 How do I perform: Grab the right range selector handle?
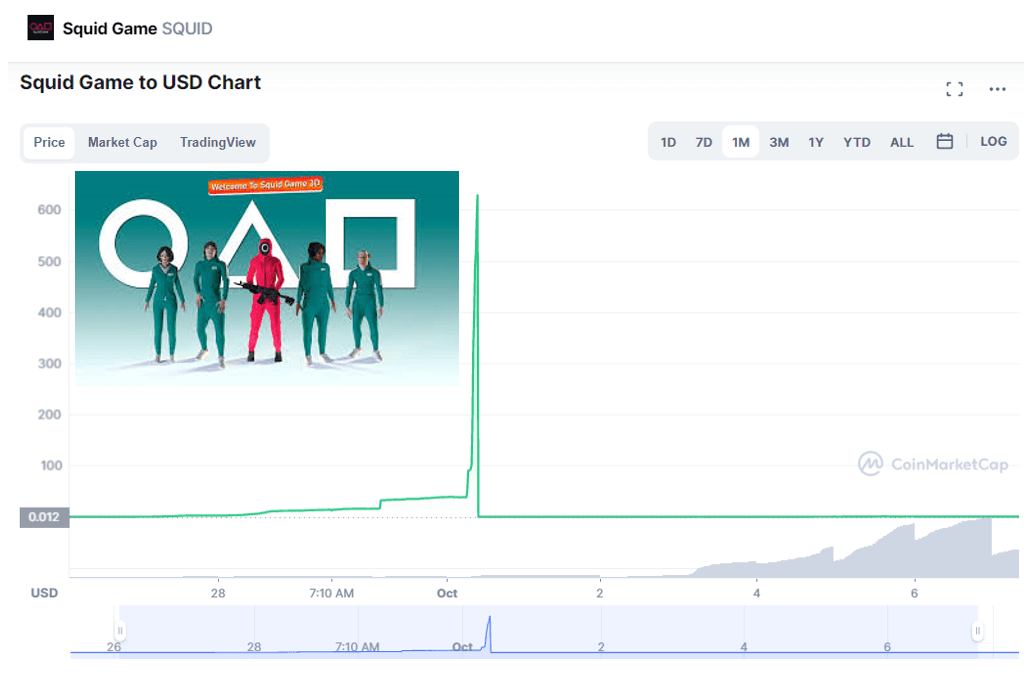pyautogui.click(x=977, y=631)
